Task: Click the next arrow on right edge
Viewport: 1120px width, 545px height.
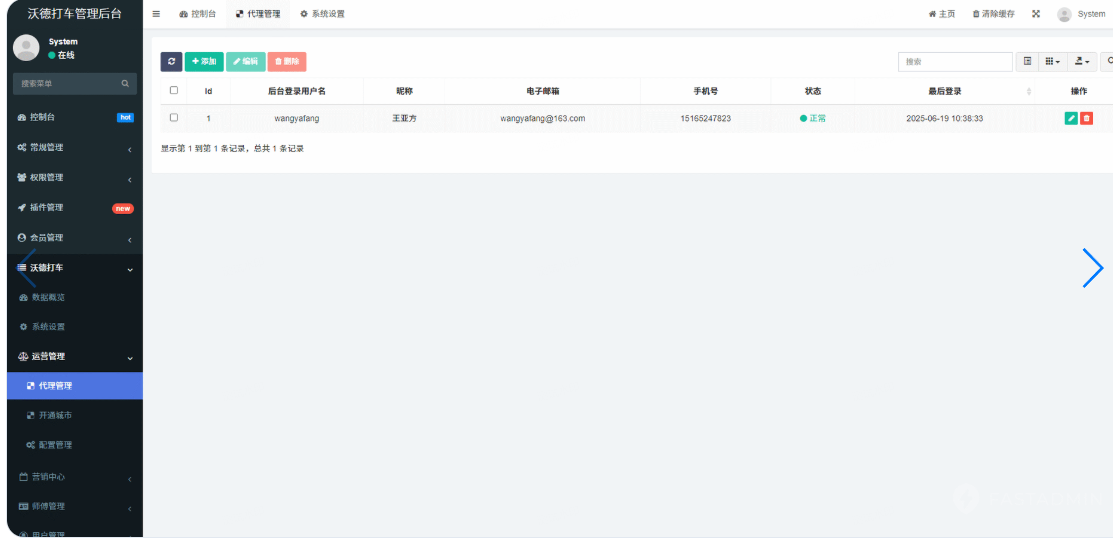Action: coord(1092,268)
